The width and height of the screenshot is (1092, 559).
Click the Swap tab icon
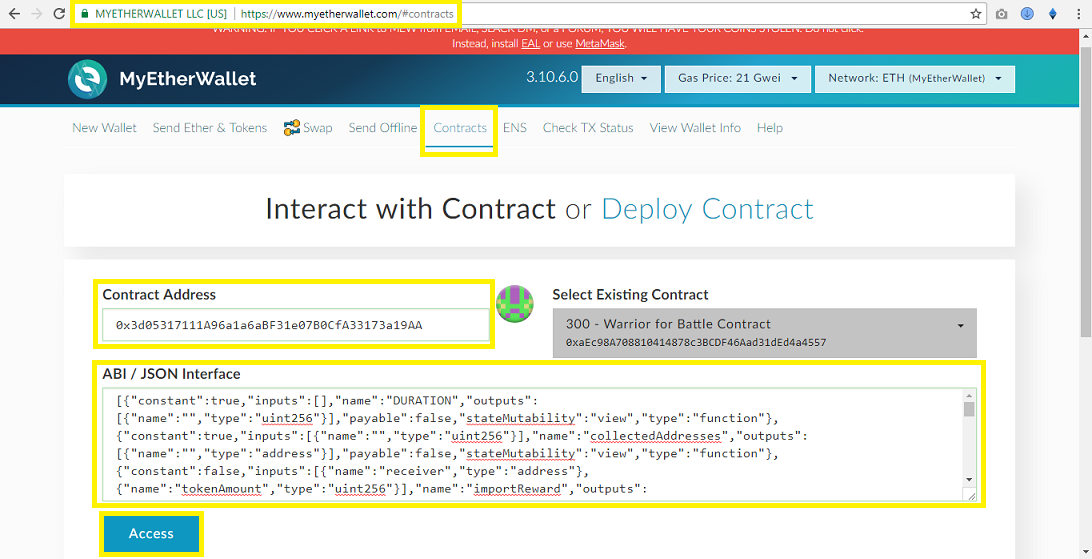click(x=292, y=127)
